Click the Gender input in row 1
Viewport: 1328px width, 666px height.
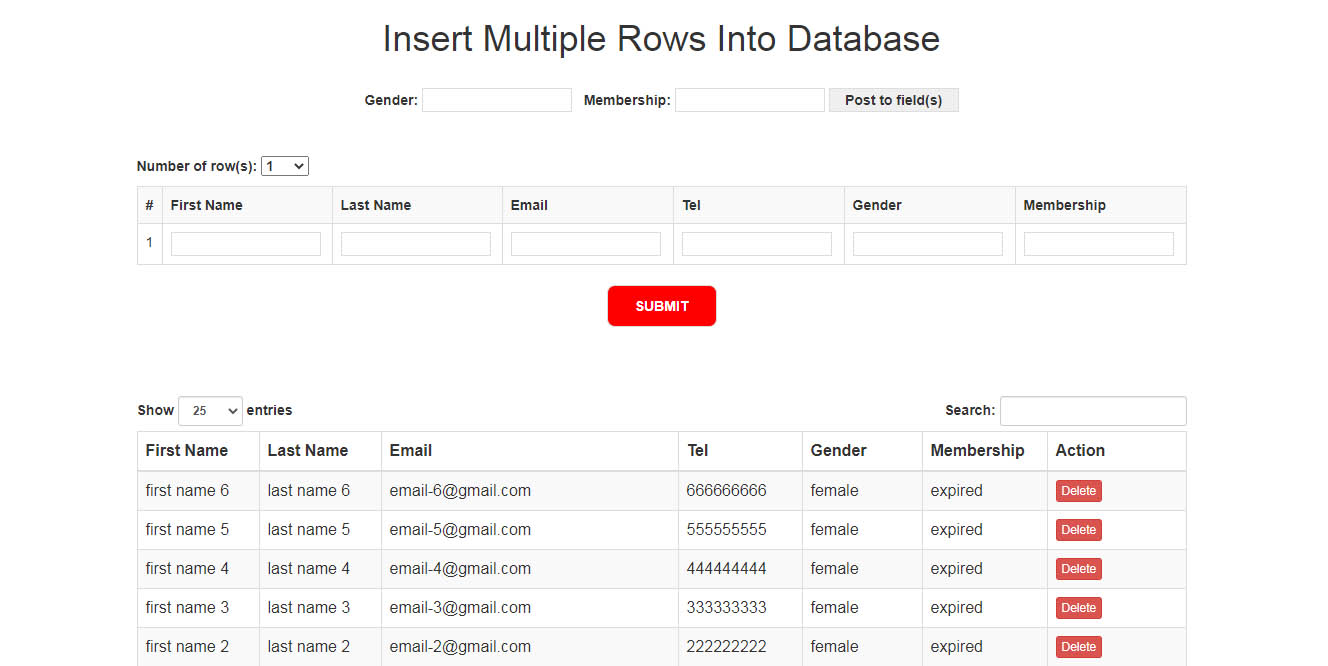click(928, 244)
